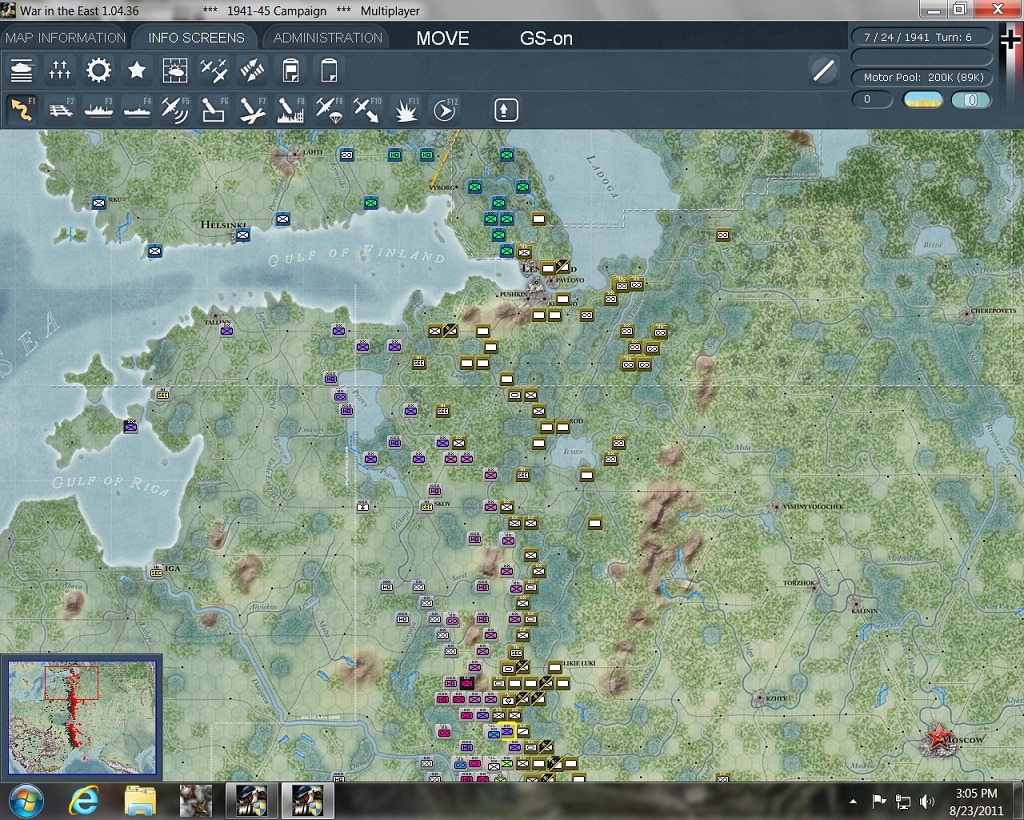Switch to the INFO SCREENS tab

(x=196, y=38)
